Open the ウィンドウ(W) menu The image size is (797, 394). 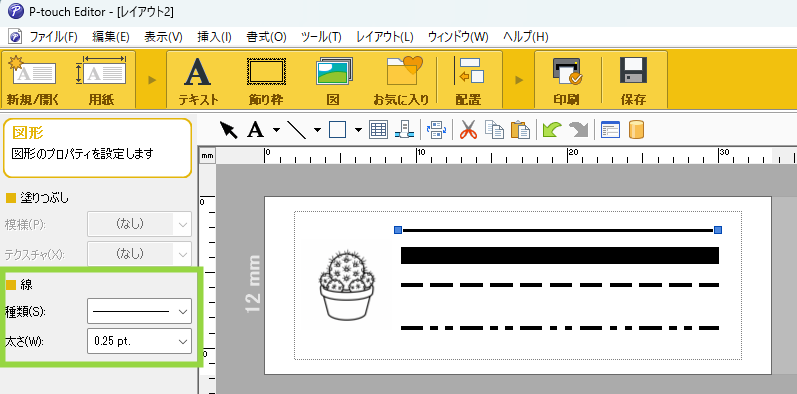pos(458,37)
